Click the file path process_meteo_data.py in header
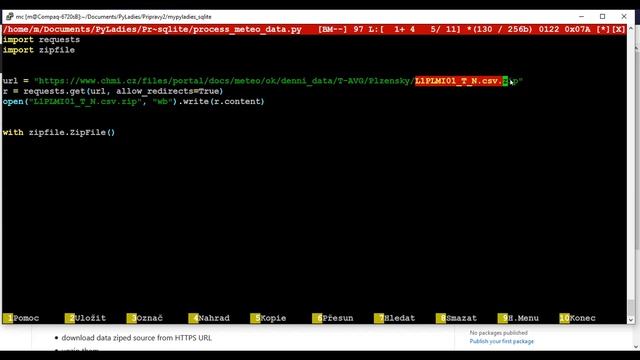 point(152,29)
